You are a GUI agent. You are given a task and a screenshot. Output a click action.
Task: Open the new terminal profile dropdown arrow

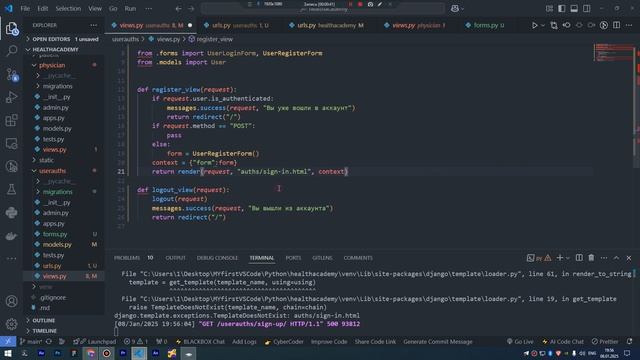568,258
